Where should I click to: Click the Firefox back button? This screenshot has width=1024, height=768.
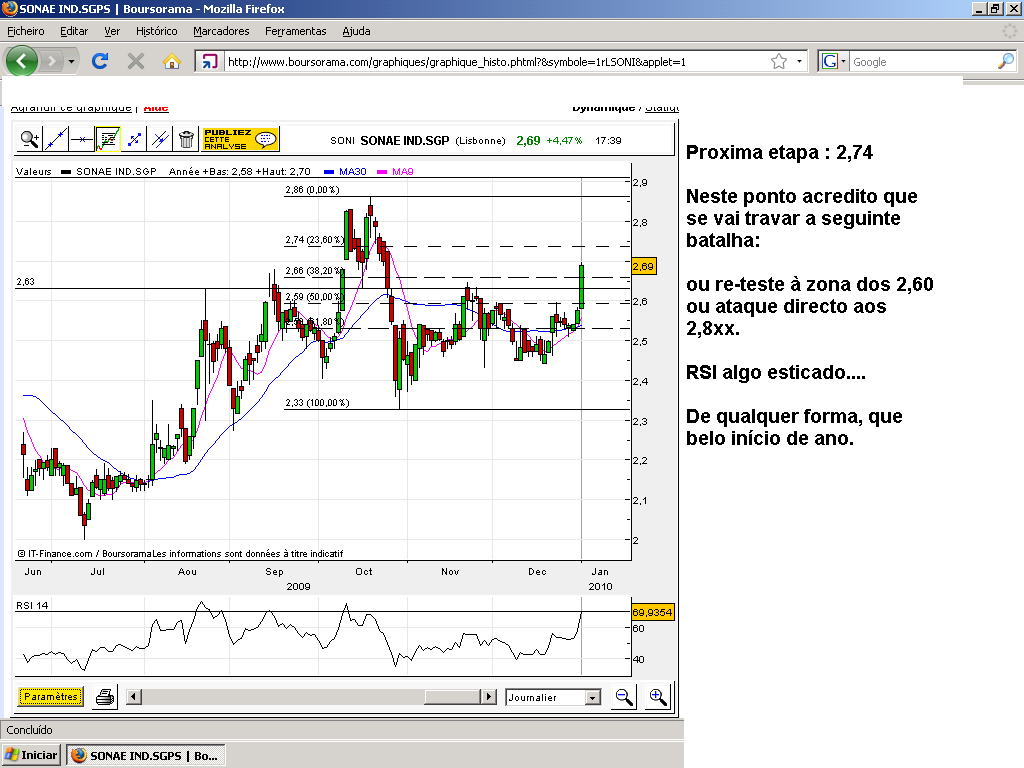(x=22, y=61)
